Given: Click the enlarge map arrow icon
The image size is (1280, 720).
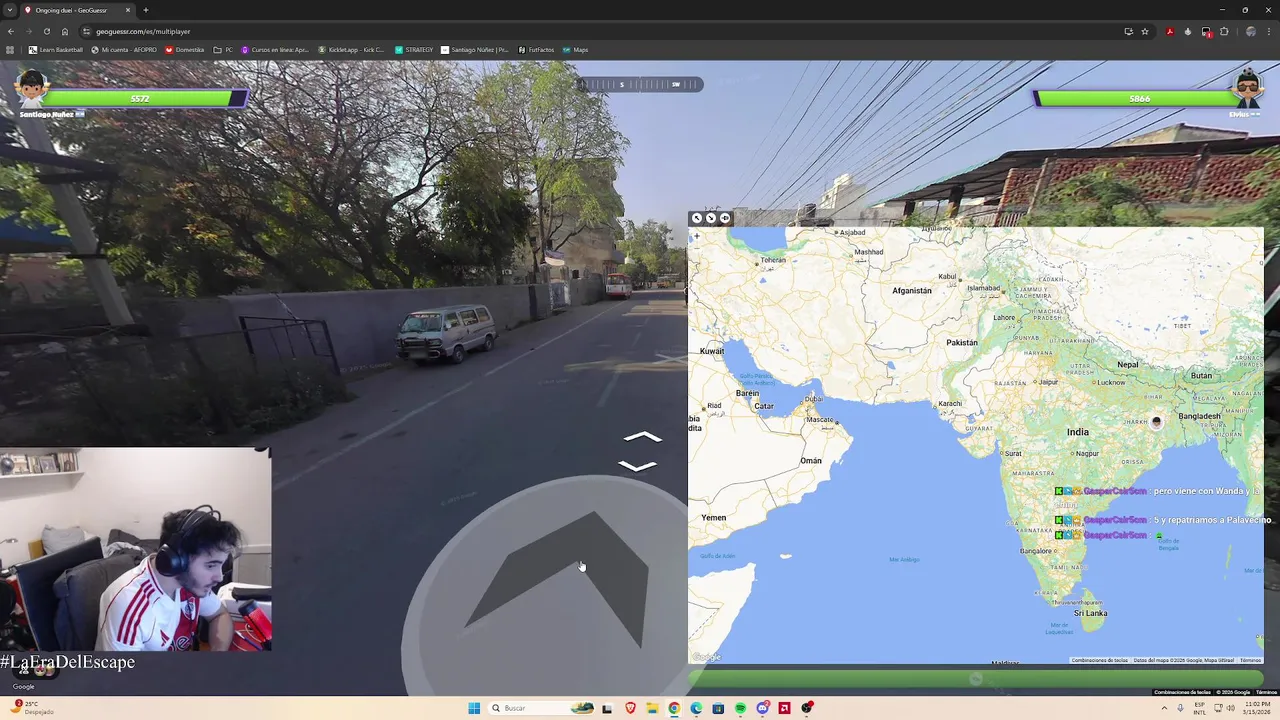Looking at the screenshot, I should tap(697, 218).
